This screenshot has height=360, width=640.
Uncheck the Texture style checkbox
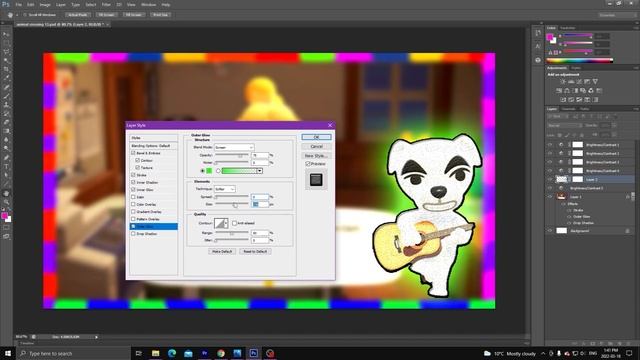tap(138, 168)
